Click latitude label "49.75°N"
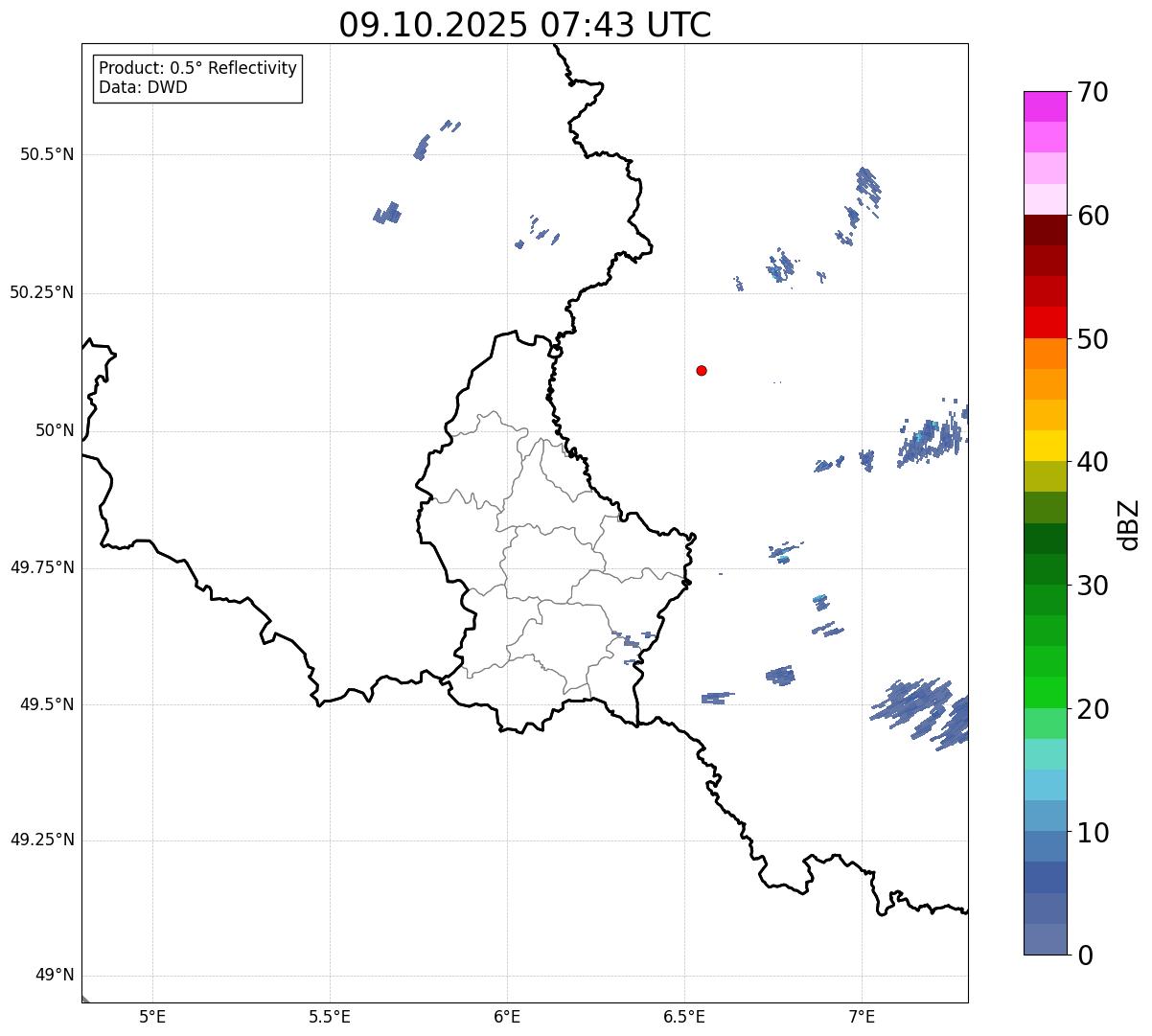Image resolution: width=1152 pixels, height=1036 pixels. coord(42,568)
